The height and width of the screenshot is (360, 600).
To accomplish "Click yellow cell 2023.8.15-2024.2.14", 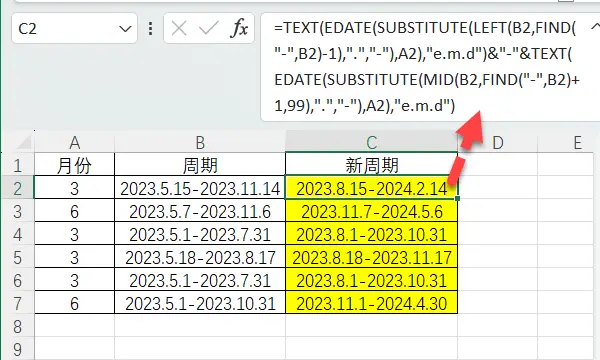I will [x=372, y=188].
